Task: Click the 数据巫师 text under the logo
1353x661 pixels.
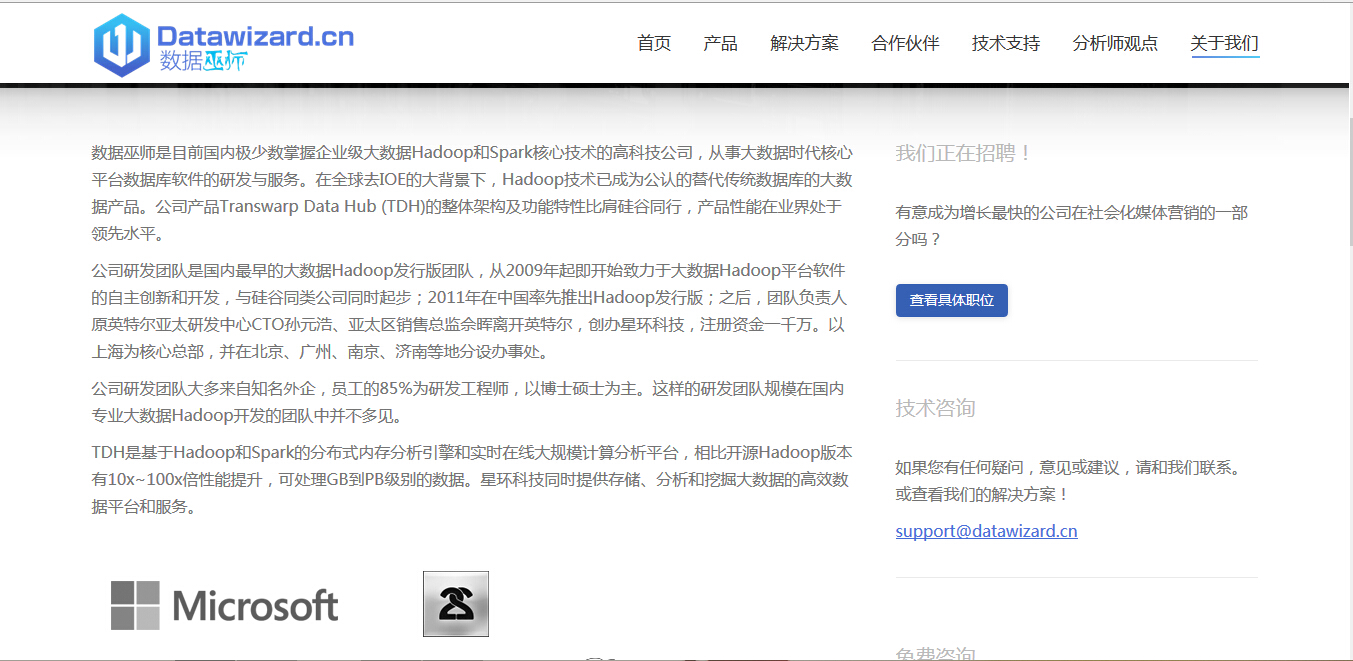Action: [x=202, y=61]
